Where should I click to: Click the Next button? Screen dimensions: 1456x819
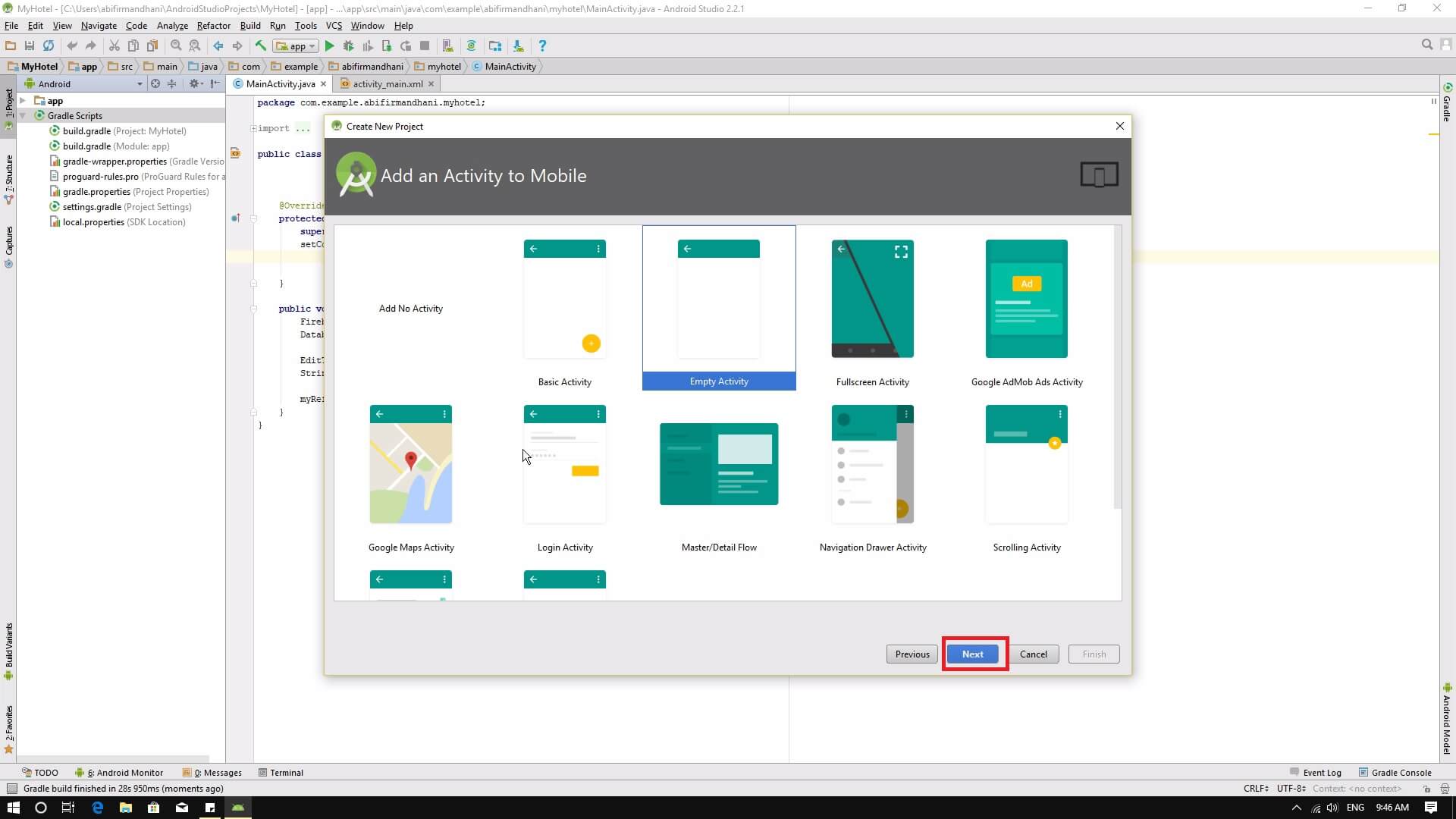pyautogui.click(x=973, y=654)
